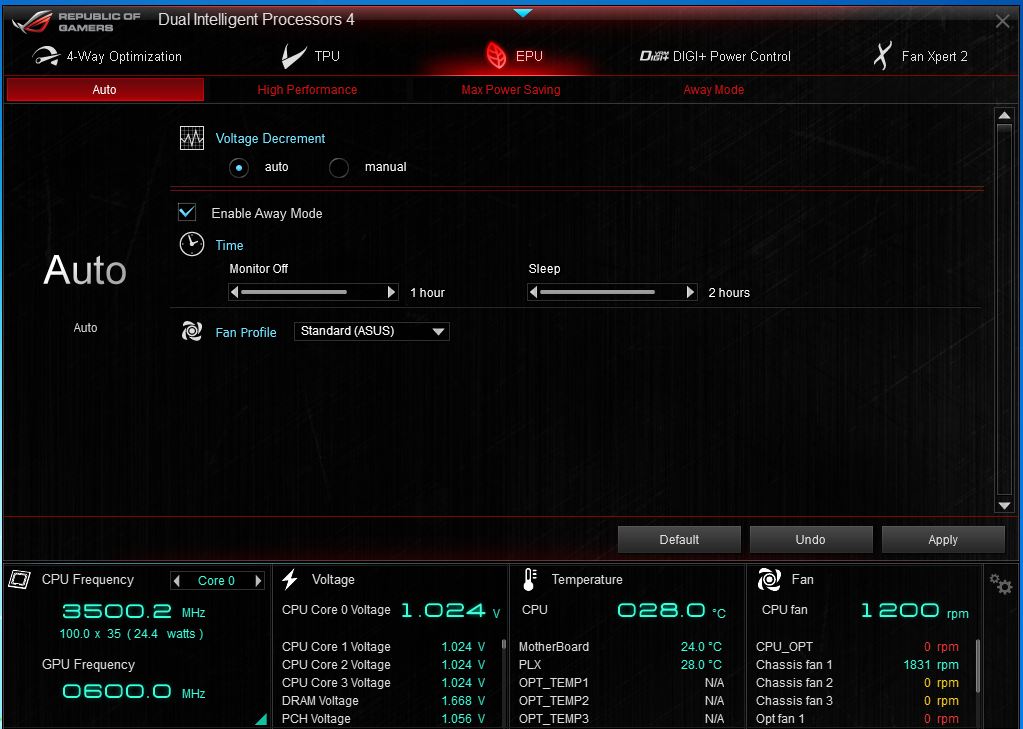1023x729 pixels.
Task: Click the PCH Voltage row
Action: 384,719
